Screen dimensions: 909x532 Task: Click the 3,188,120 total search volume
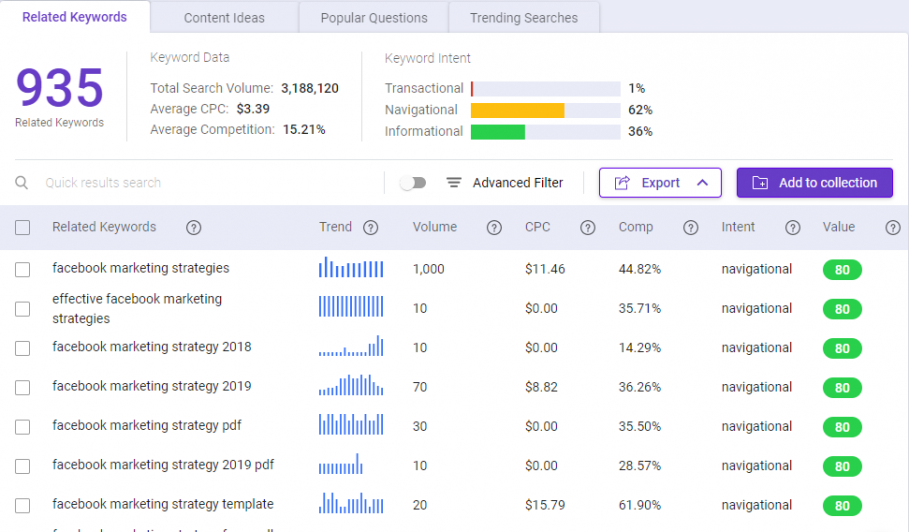click(310, 88)
